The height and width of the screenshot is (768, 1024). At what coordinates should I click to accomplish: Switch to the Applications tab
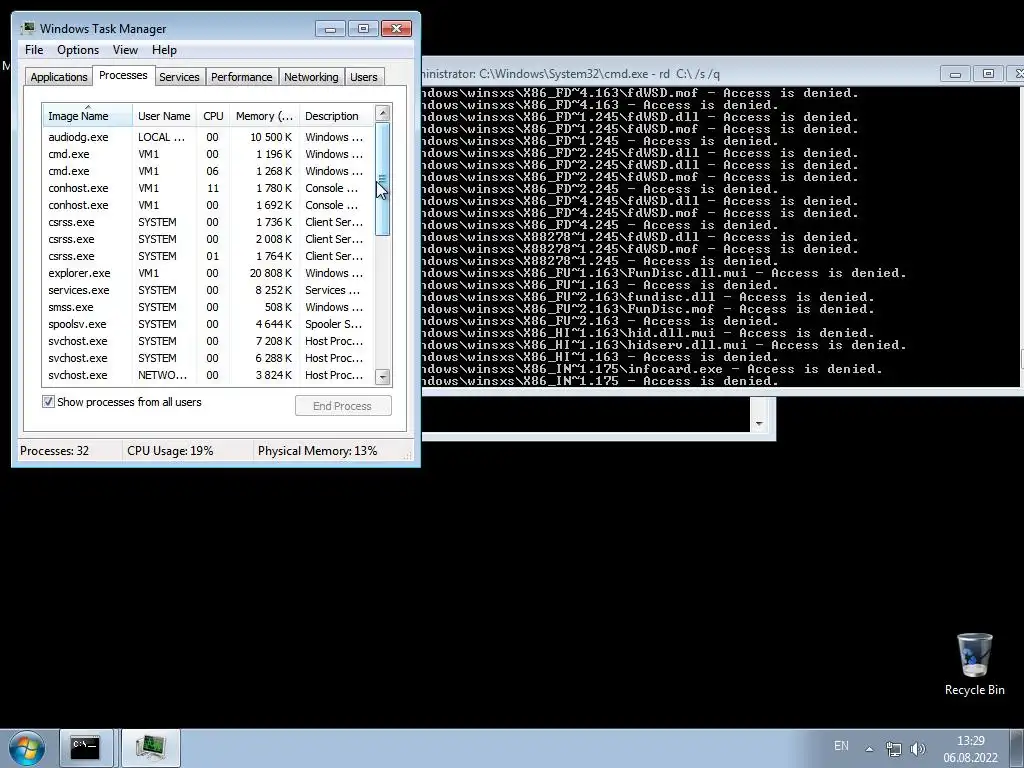pos(59,77)
